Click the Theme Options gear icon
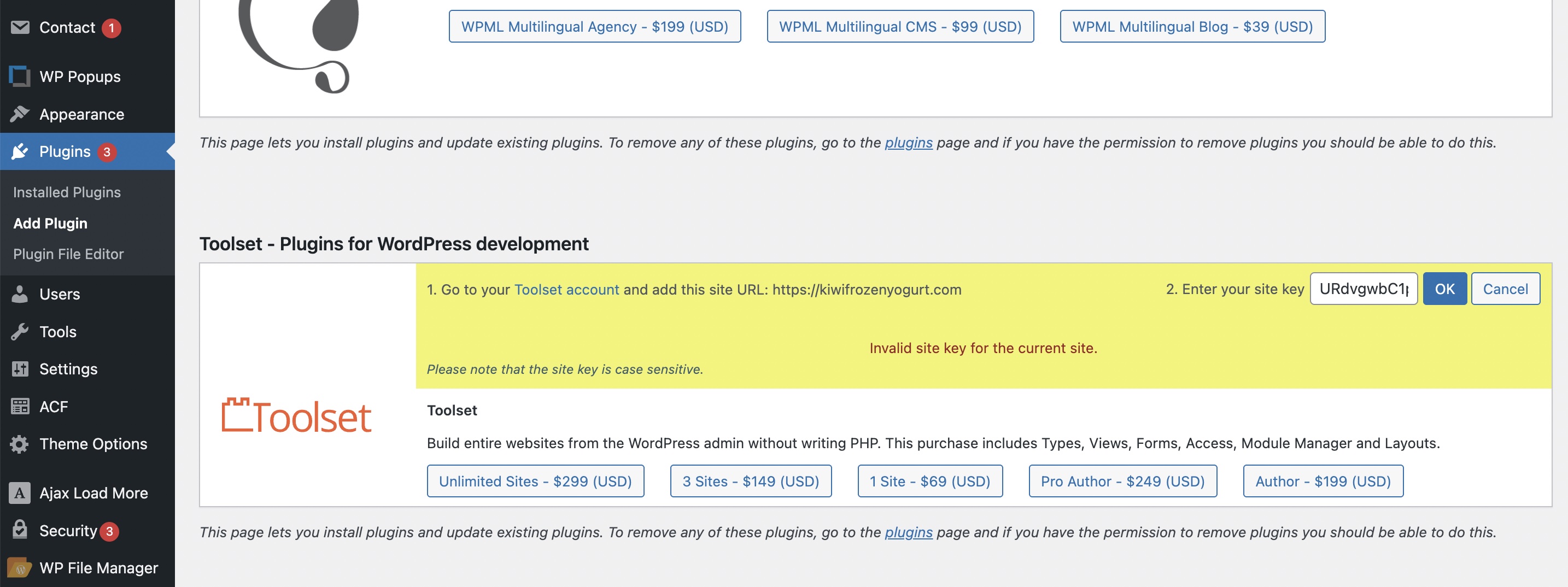1568x587 pixels. pos(20,444)
